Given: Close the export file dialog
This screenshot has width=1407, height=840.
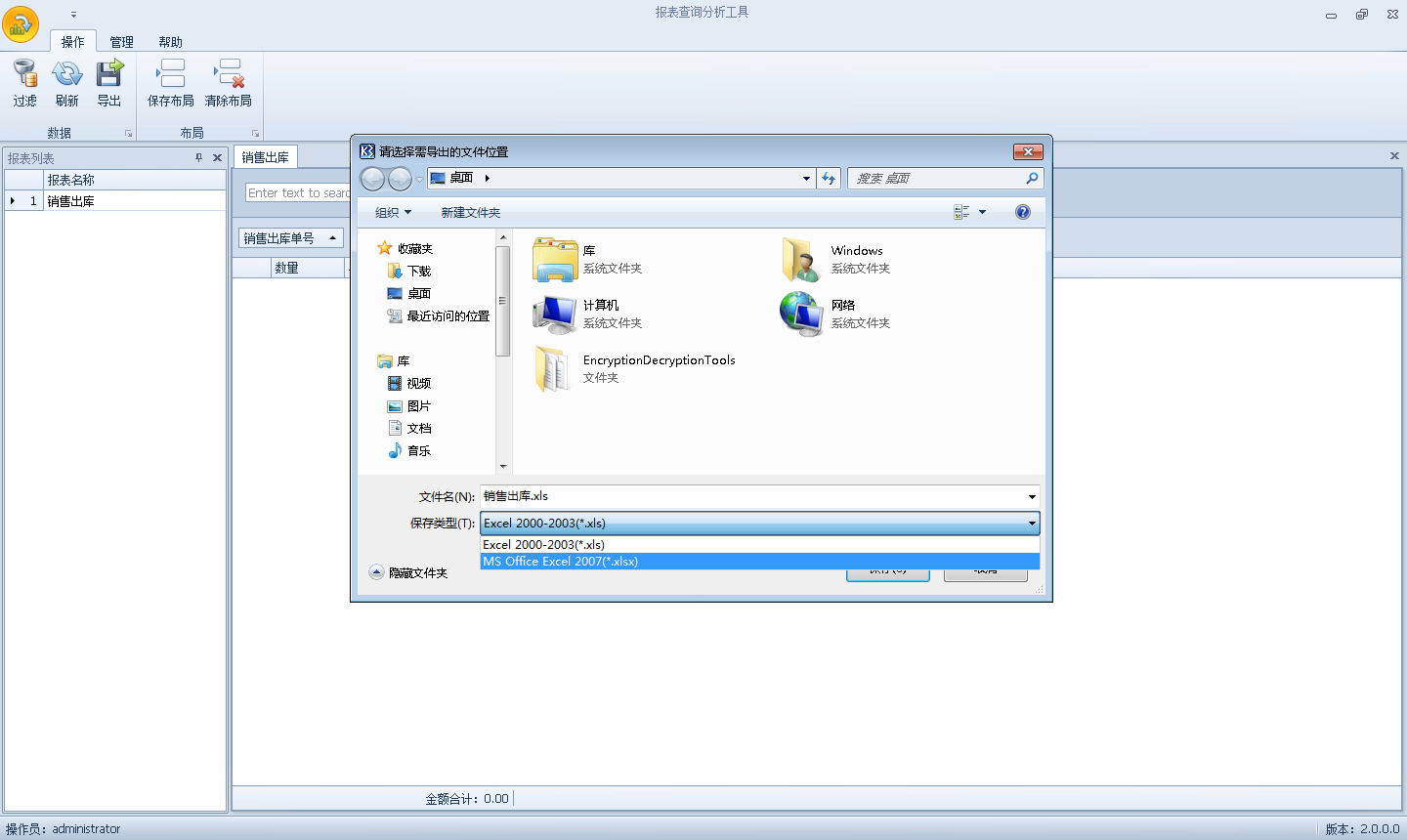Looking at the screenshot, I should 1028,151.
